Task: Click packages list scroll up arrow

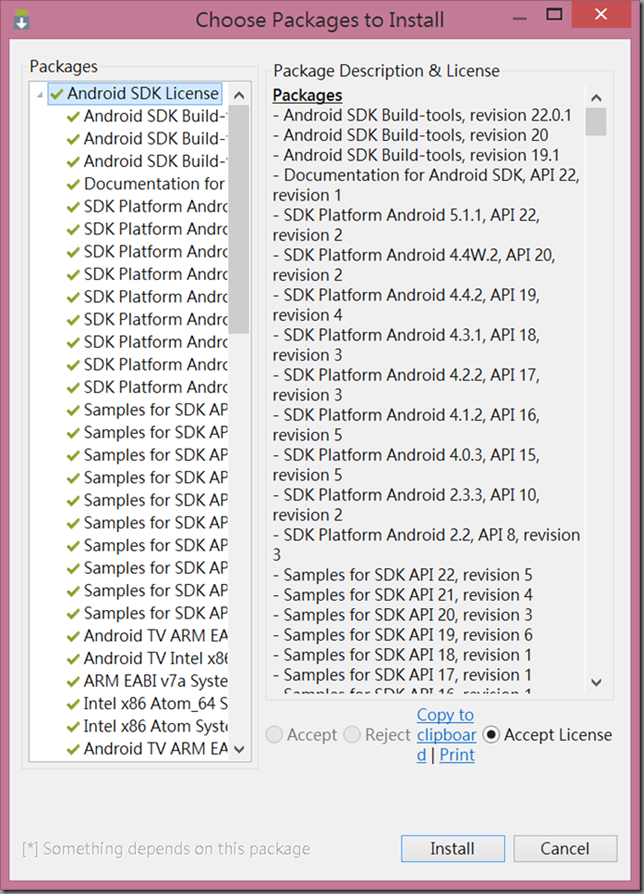Action: [x=239, y=95]
